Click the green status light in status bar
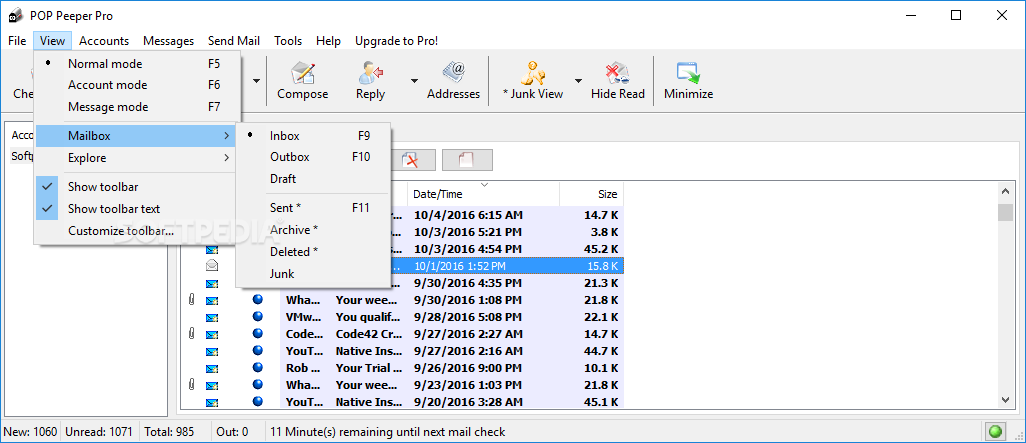This screenshot has height=443, width=1026. click(x=995, y=431)
